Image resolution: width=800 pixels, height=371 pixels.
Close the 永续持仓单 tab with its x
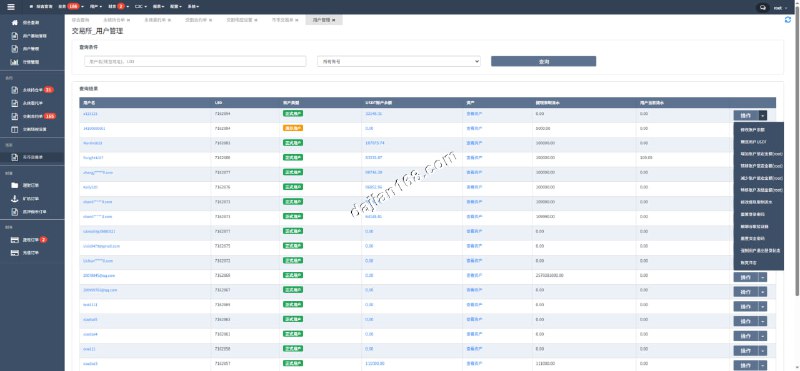click(129, 20)
